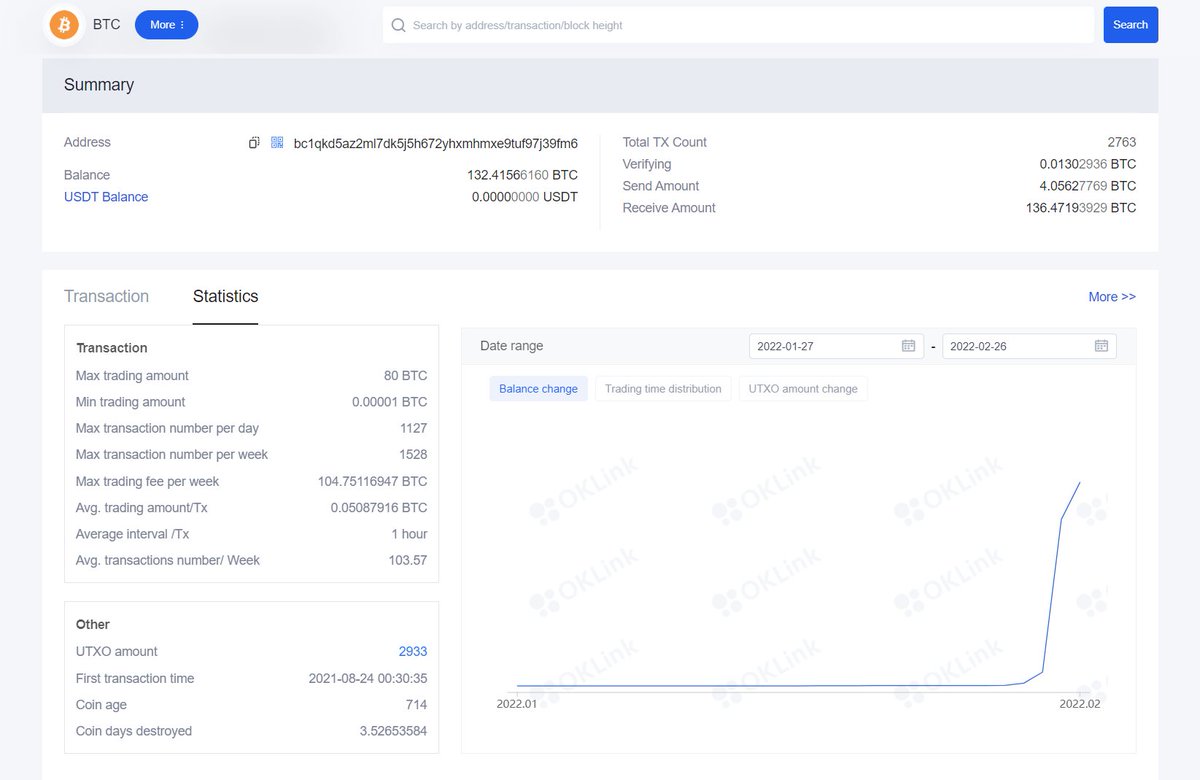Viewport: 1200px width, 780px height.
Task: View the UTXO amount 2933 details
Action: point(413,650)
